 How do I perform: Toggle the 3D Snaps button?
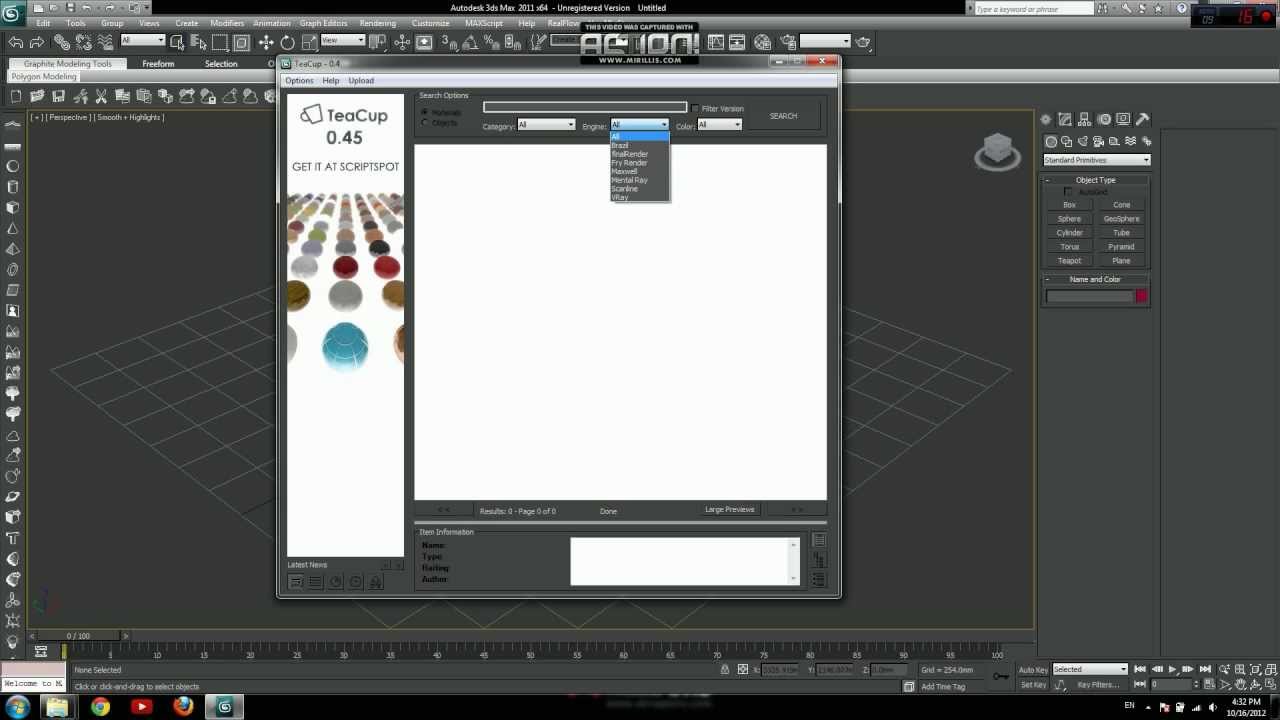click(x=451, y=42)
